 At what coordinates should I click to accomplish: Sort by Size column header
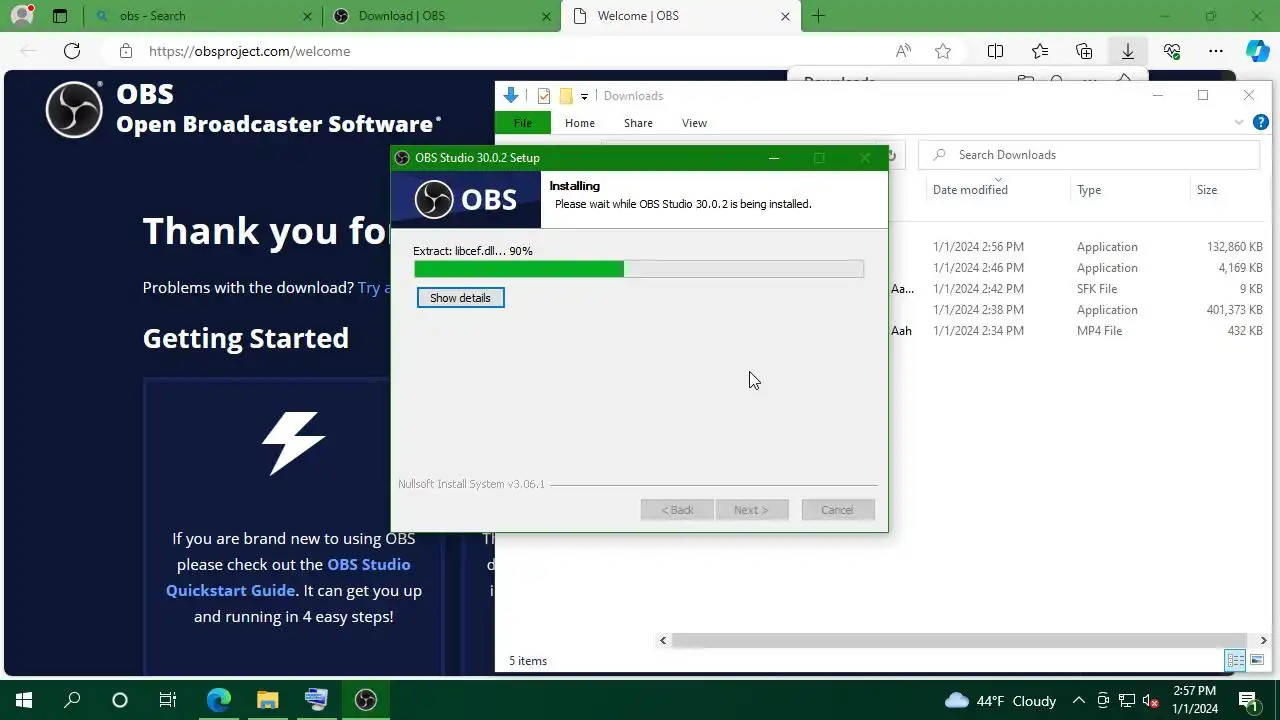[1207, 190]
